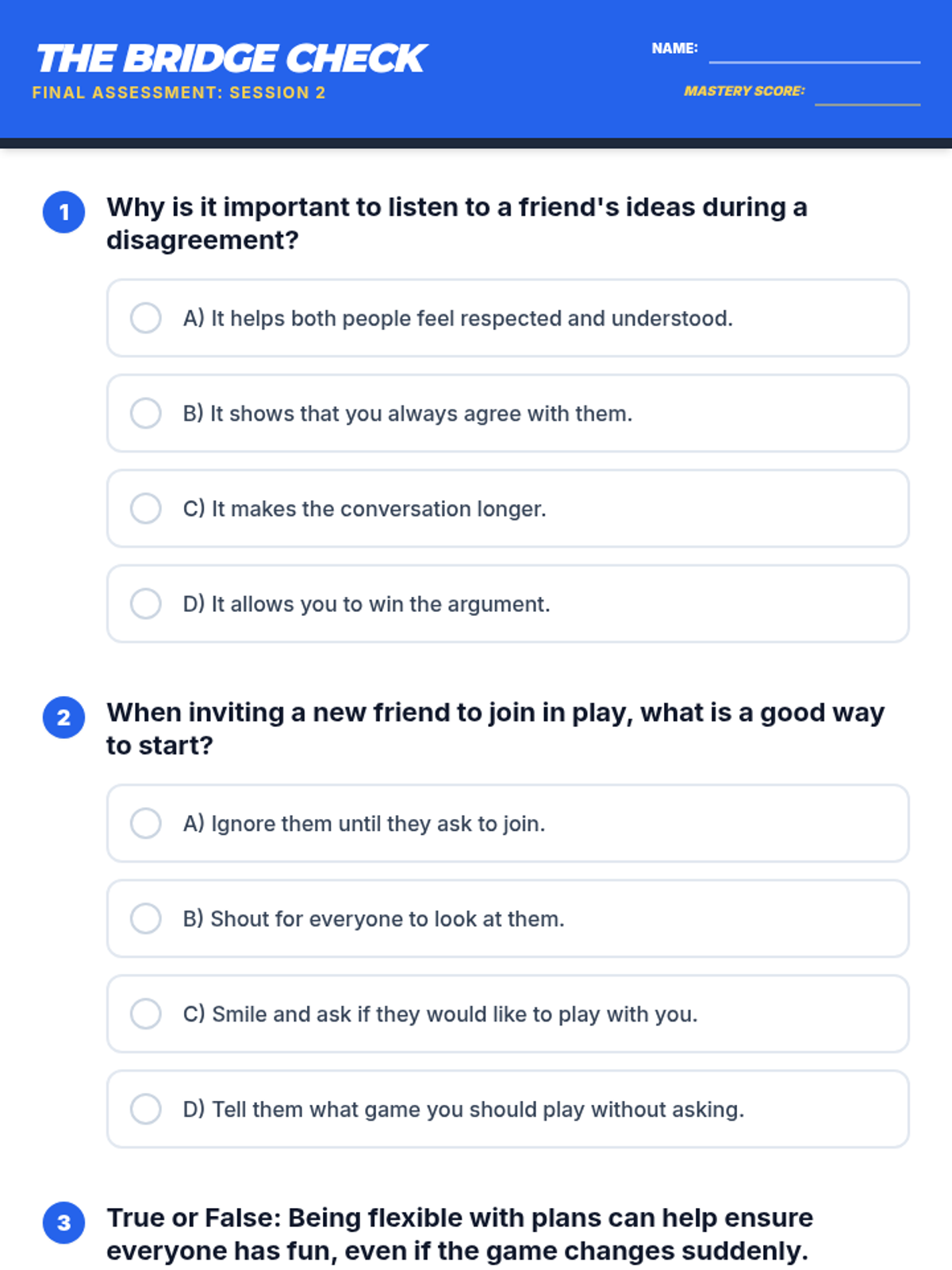Click the "Mastery Score:" label
This screenshot has width=952, height=1270.
(x=744, y=91)
